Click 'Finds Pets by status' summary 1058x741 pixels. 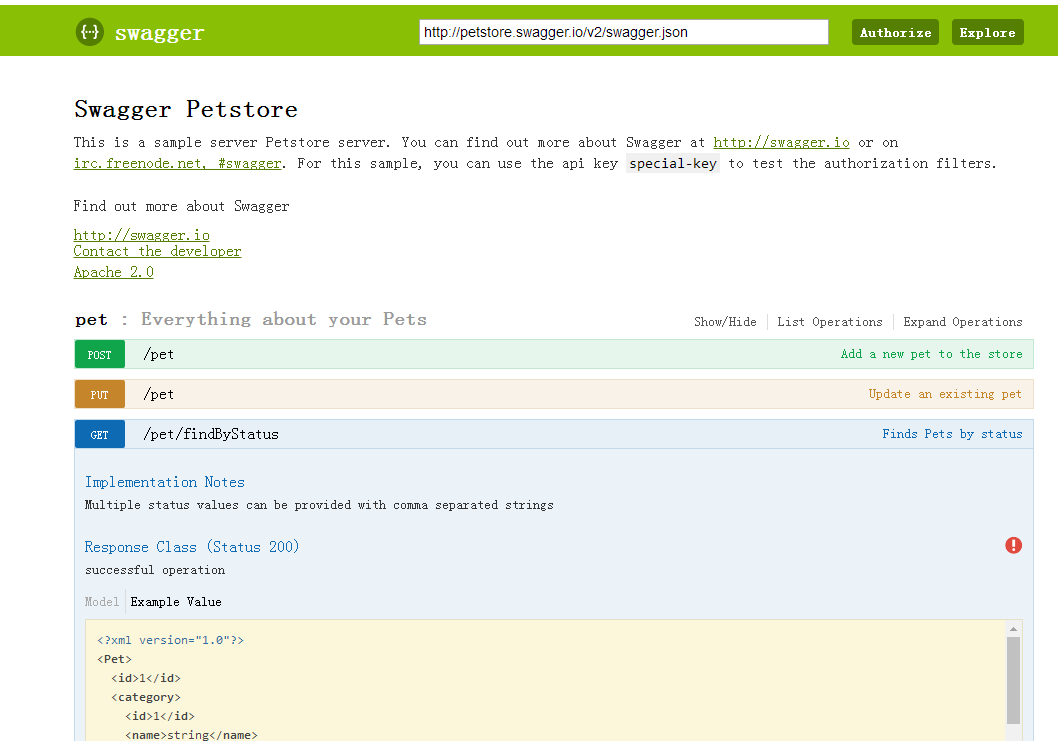tap(952, 433)
